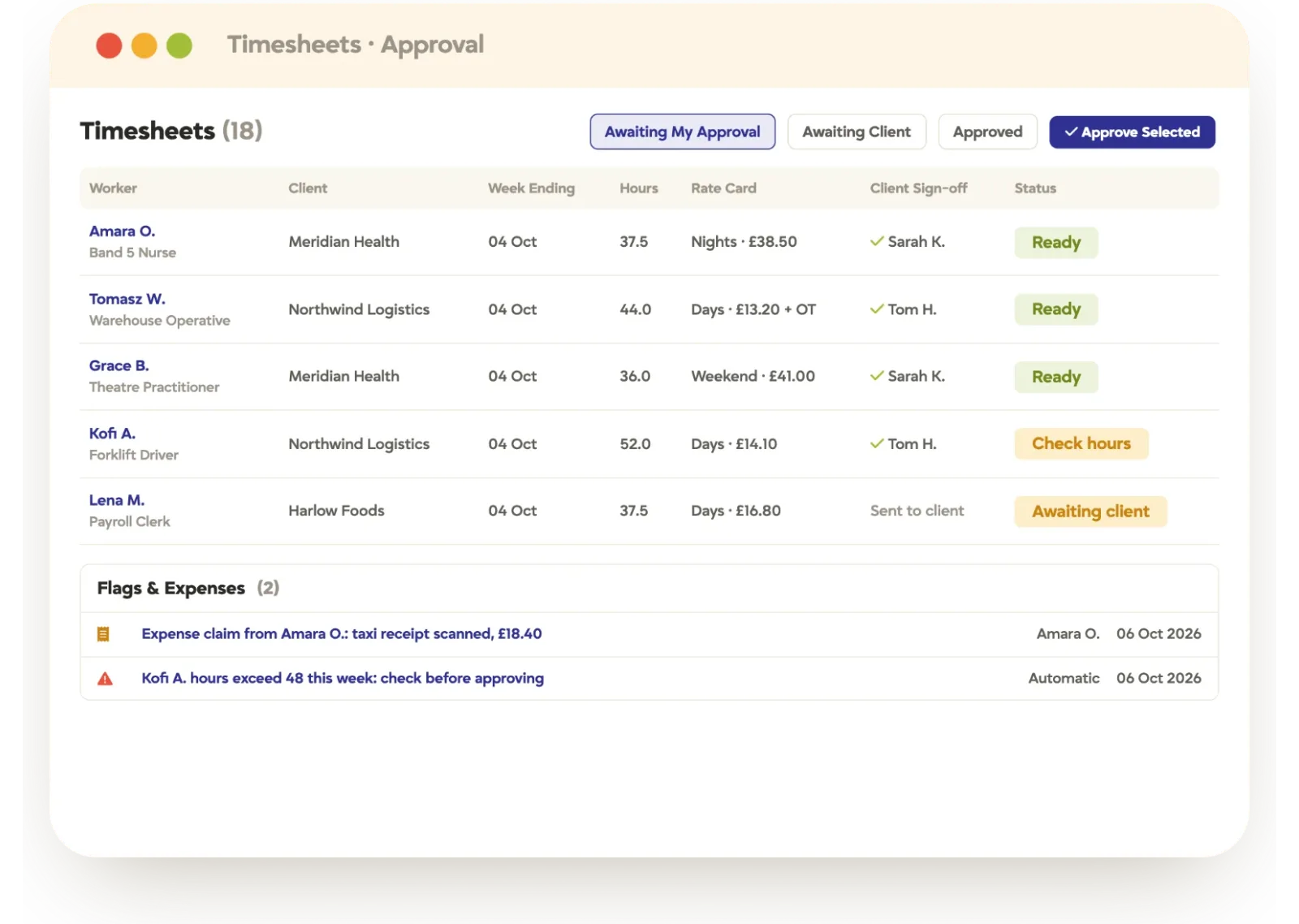This screenshot has width=1299, height=924.
Task: Click the yellow minimize window dot
Action: [x=144, y=45]
